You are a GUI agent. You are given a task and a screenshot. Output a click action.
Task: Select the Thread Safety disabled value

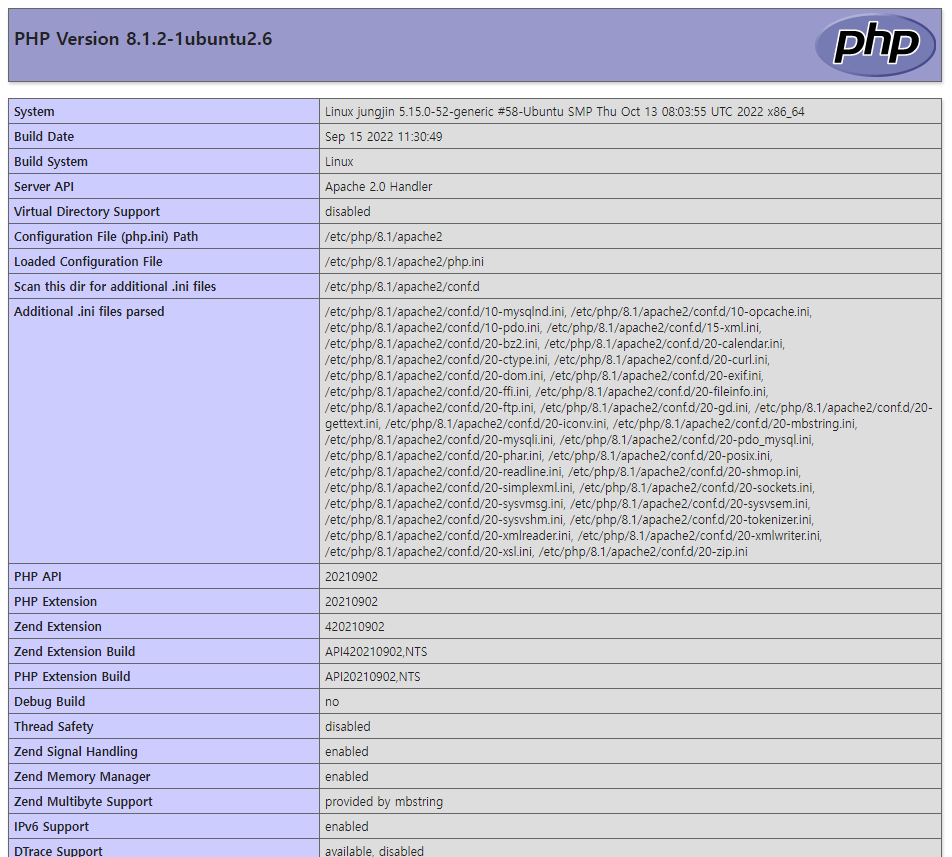click(x=347, y=727)
